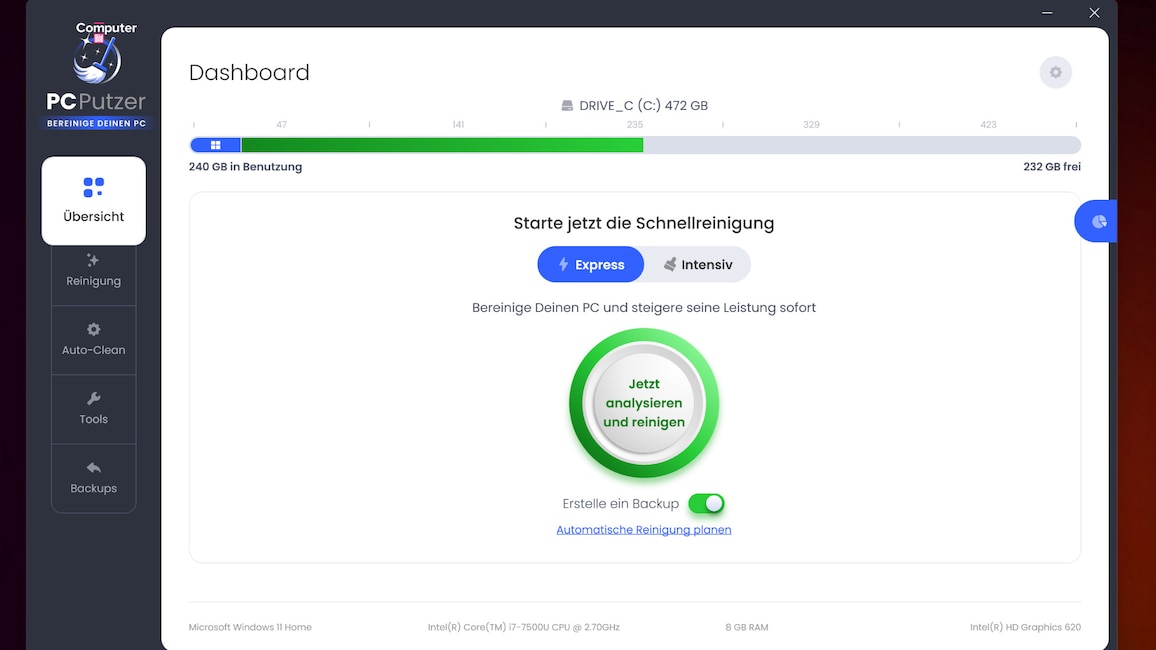Click the Tools wrench icon
Image resolution: width=1156 pixels, height=650 pixels.
94,399
